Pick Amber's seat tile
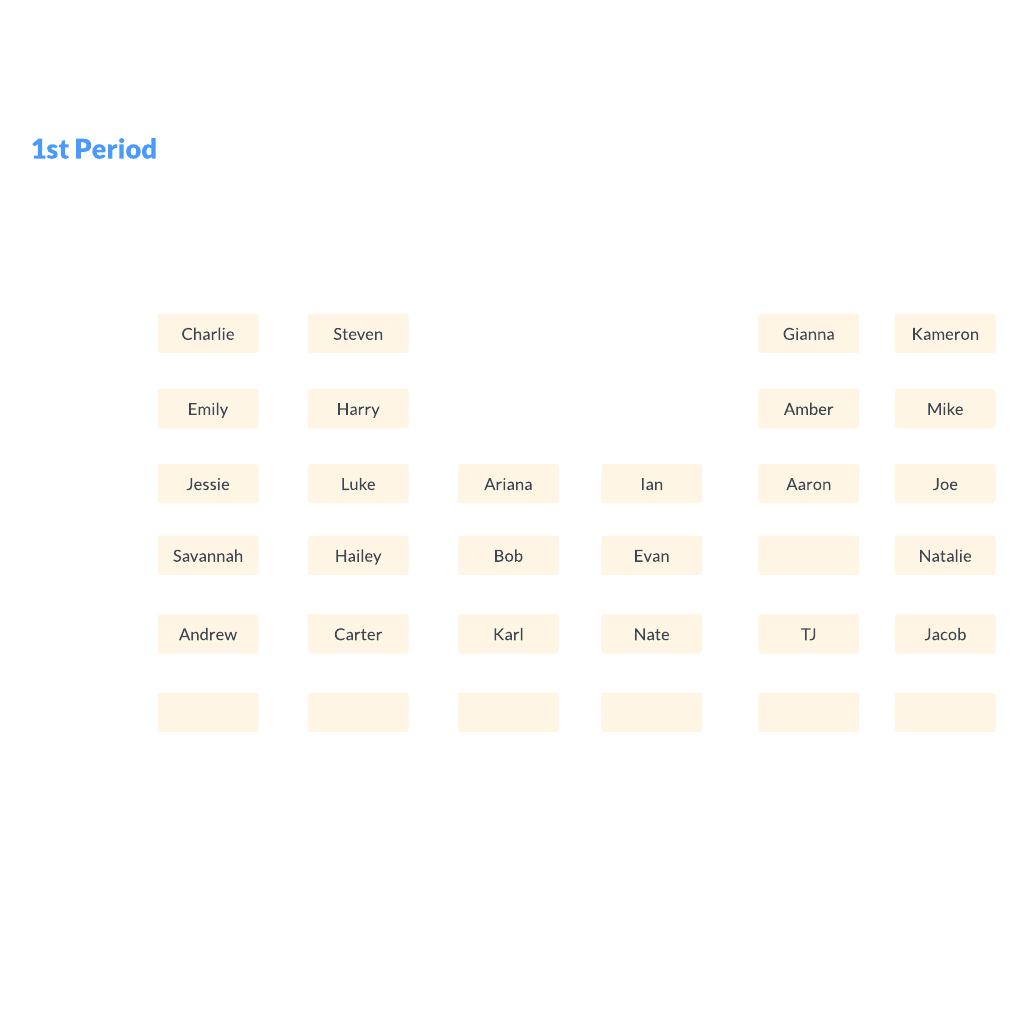This screenshot has width=1024, height=1024. 808,409
